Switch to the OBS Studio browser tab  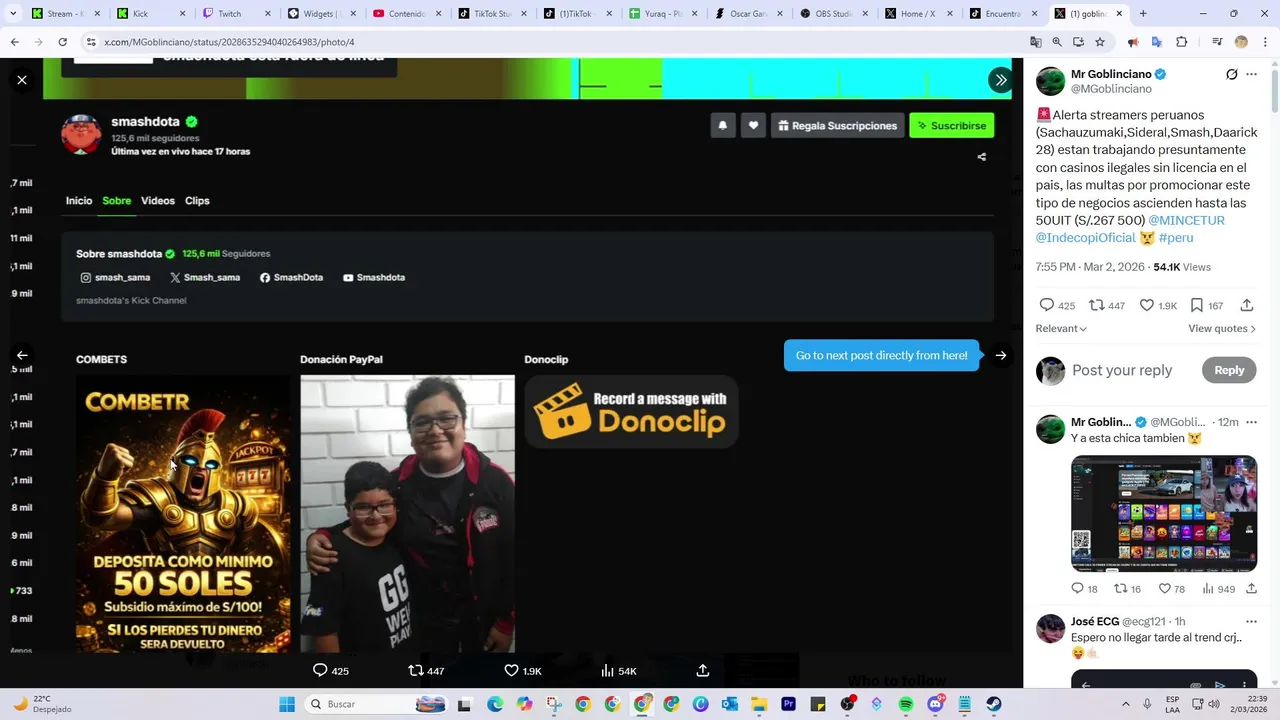(x=832, y=14)
